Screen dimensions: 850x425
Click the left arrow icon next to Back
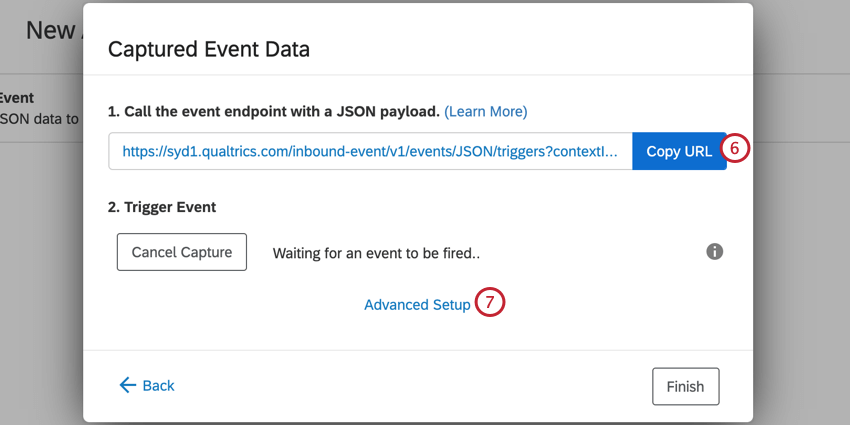click(127, 385)
